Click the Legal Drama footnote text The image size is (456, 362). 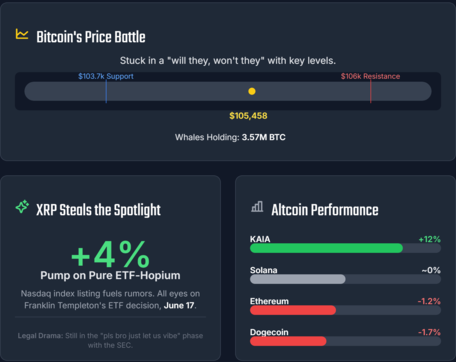pos(110,340)
